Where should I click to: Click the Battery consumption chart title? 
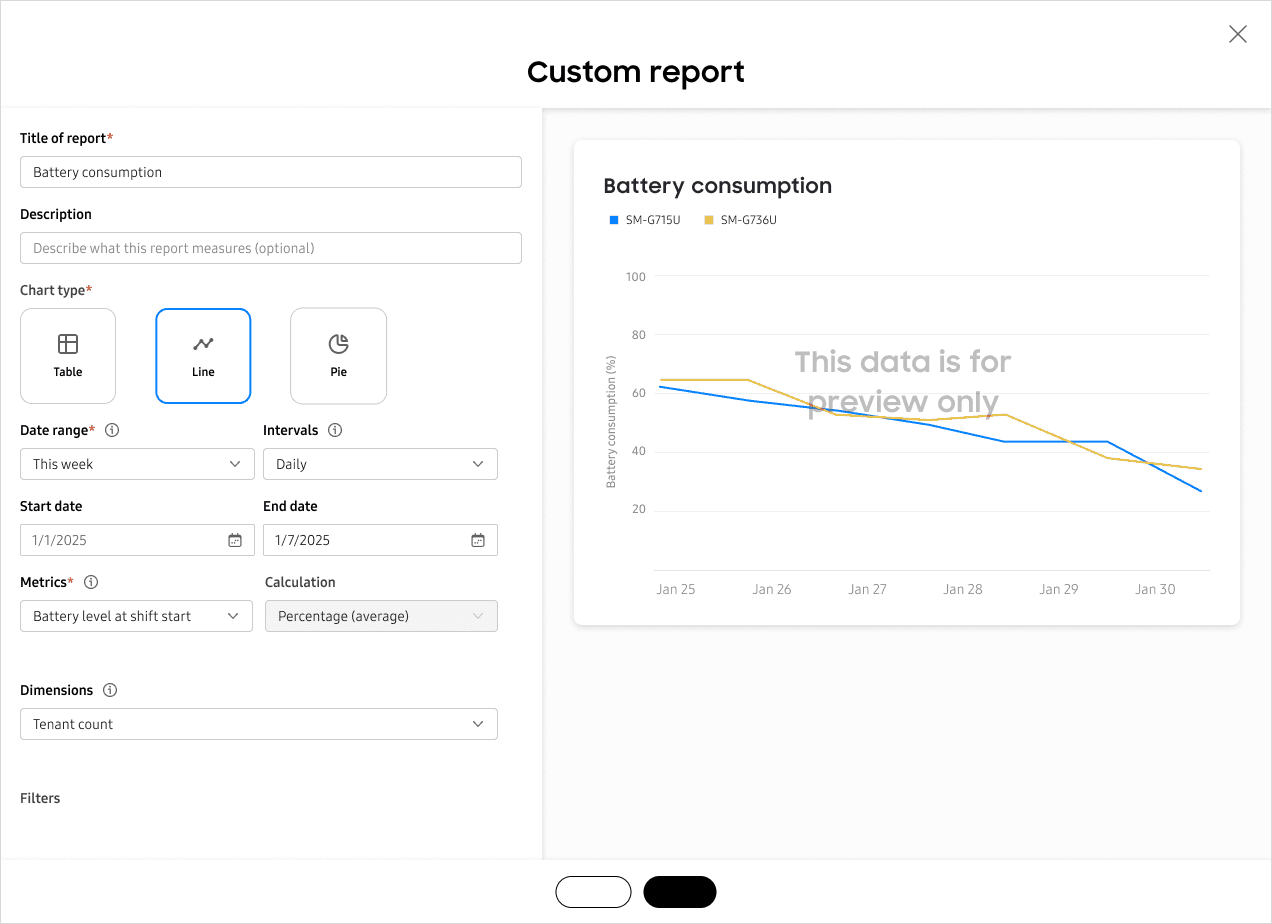coord(718,186)
